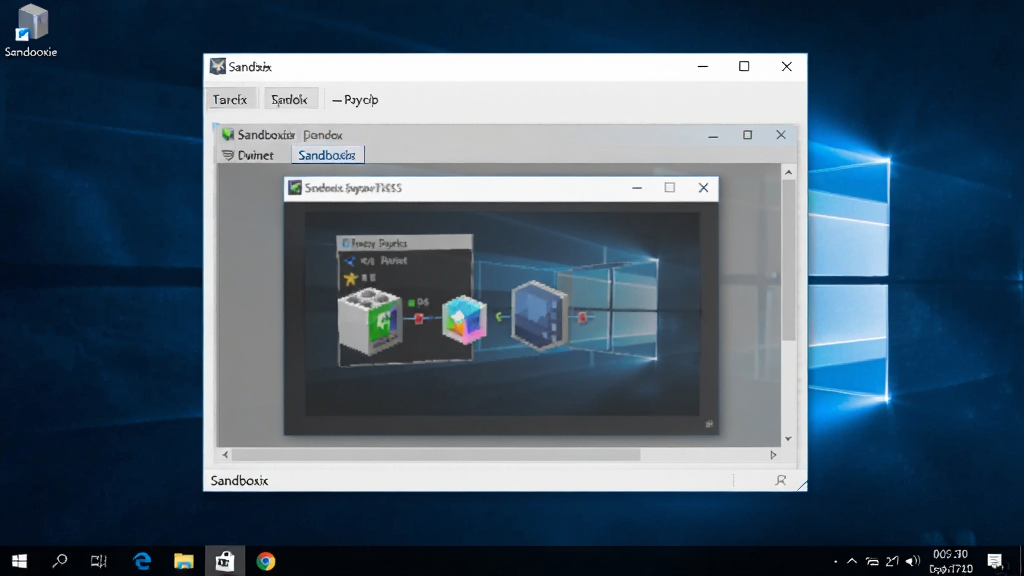Maximize the outer Sandbxix window
Image resolution: width=1024 pixels, height=576 pixels.
744,66
